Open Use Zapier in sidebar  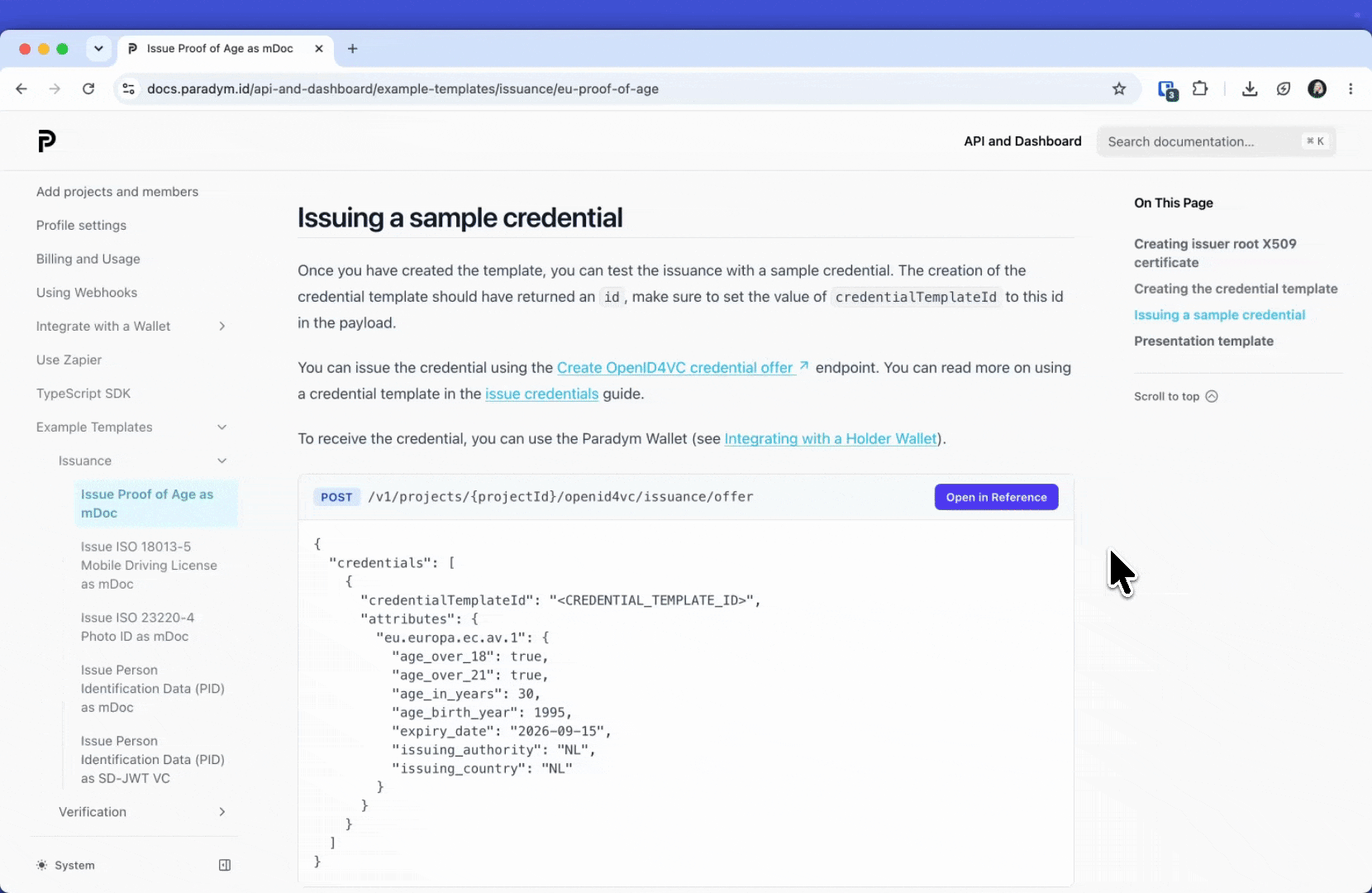69,360
